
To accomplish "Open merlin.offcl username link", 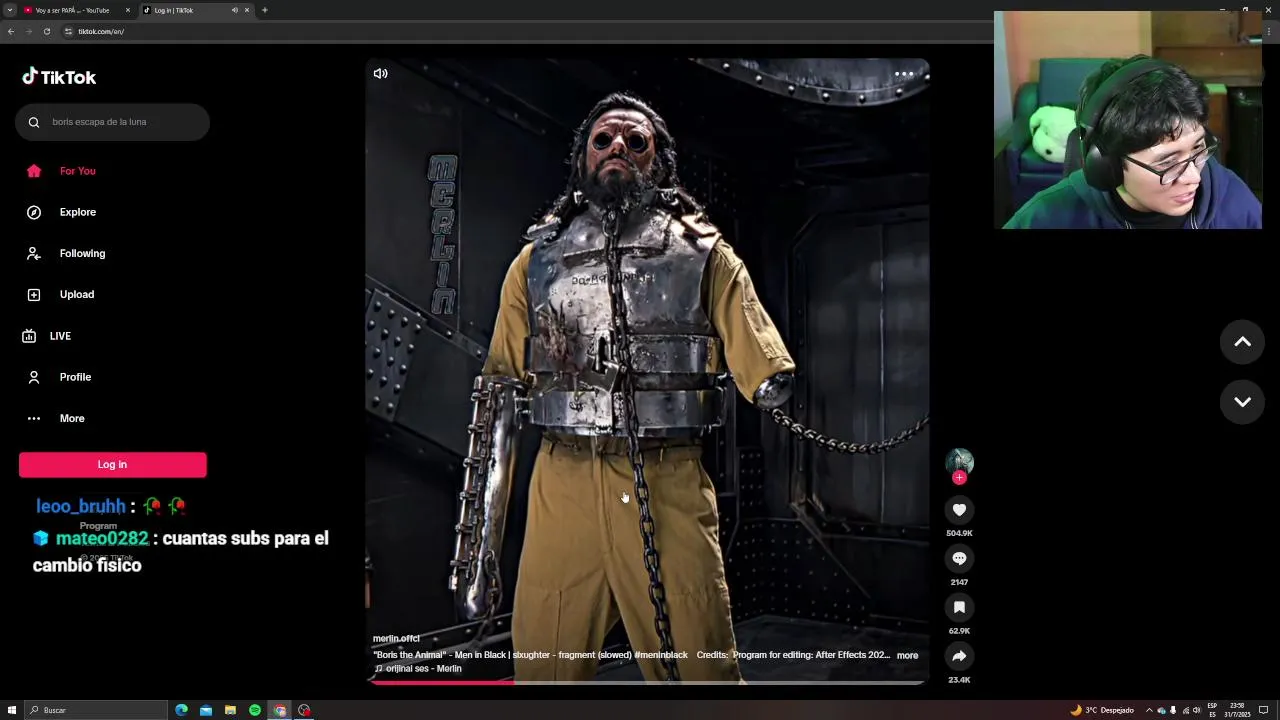I will point(396,638).
